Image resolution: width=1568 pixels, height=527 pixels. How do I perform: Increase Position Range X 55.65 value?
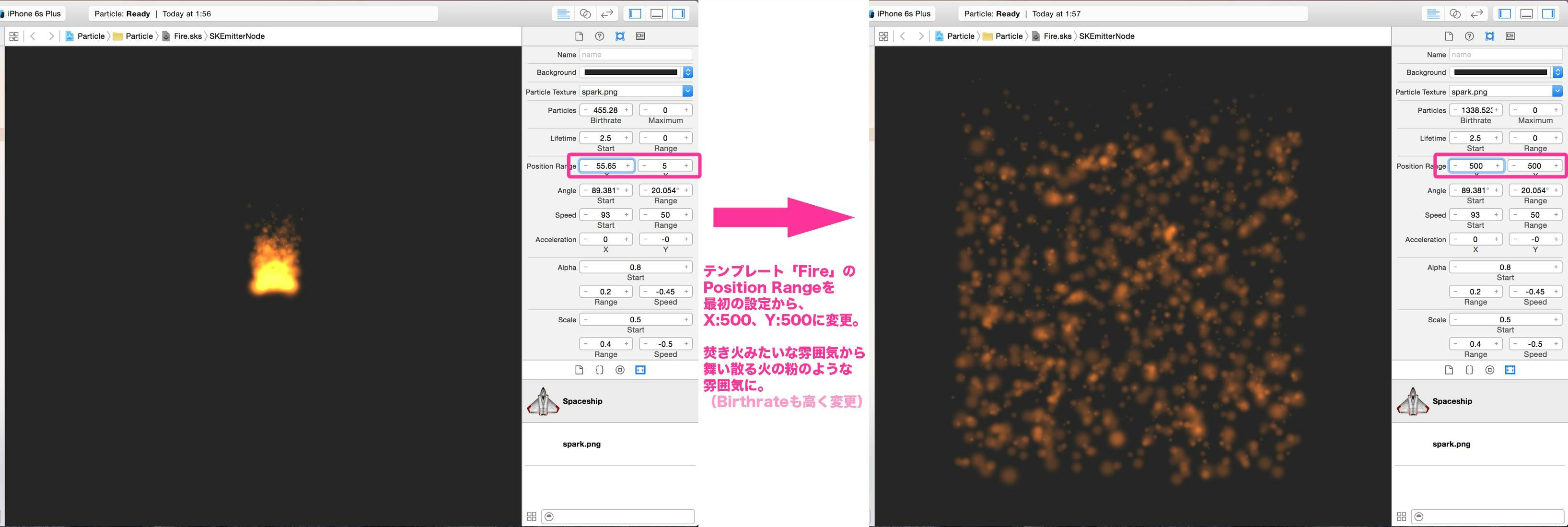(627, 166)
